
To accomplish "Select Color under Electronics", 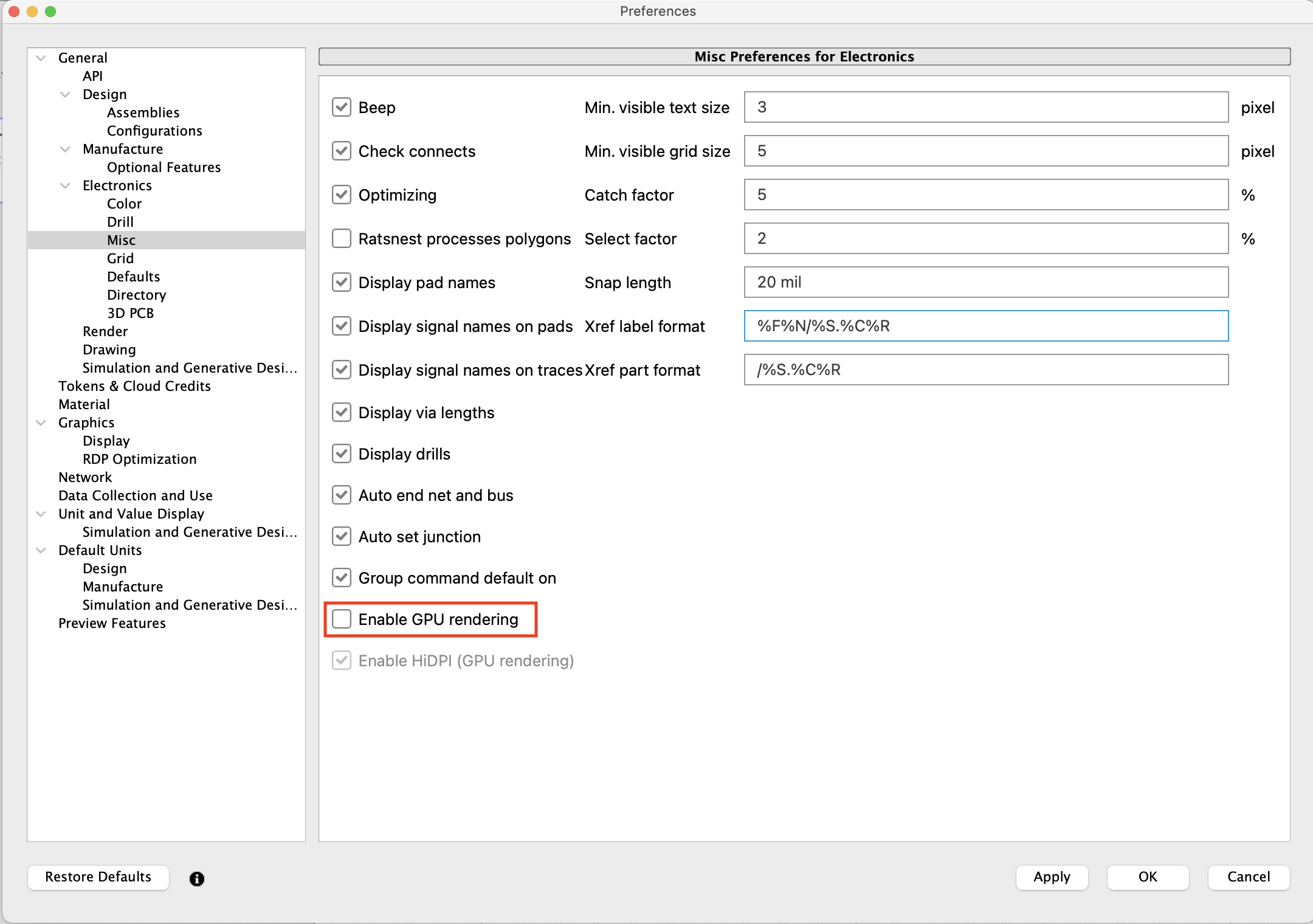I will point(124,204).
